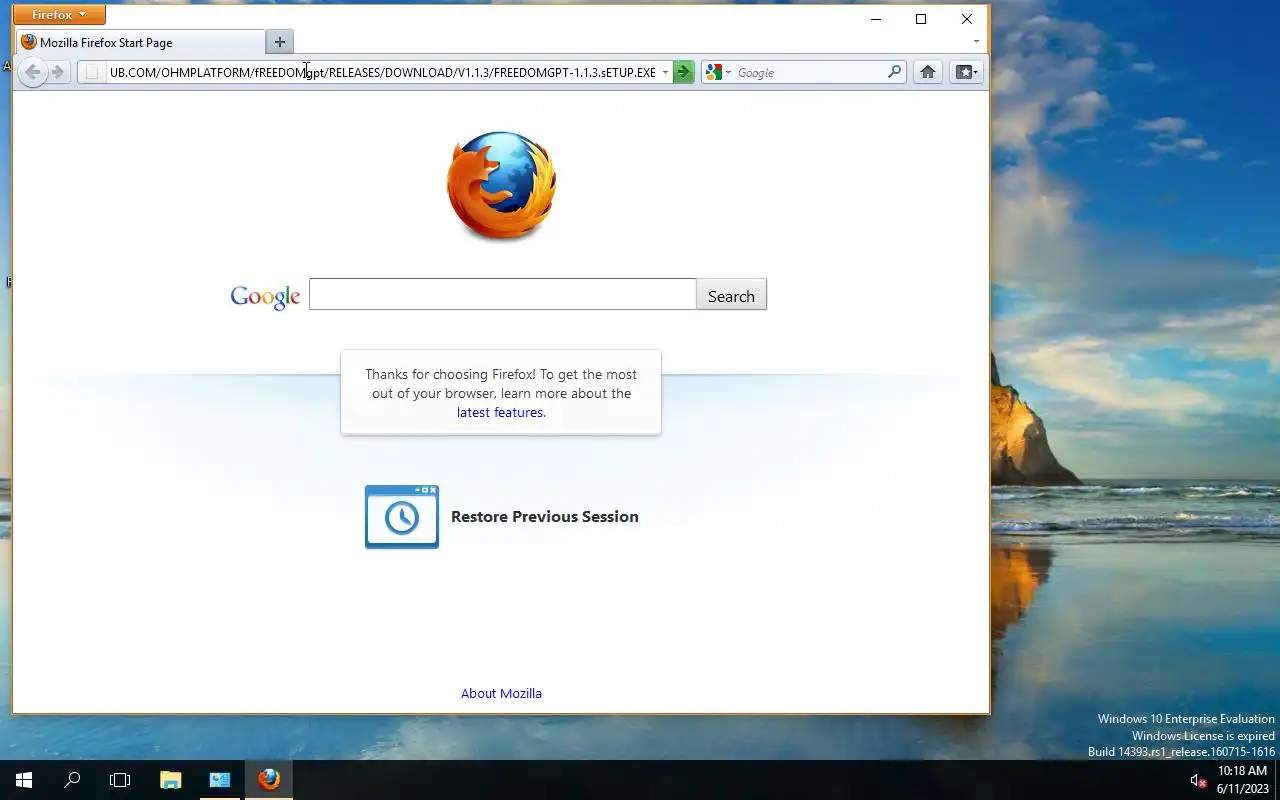Click the taskbar search magnifier
1280x800 pixels.
pyautogui.click(x=72, y=780)
